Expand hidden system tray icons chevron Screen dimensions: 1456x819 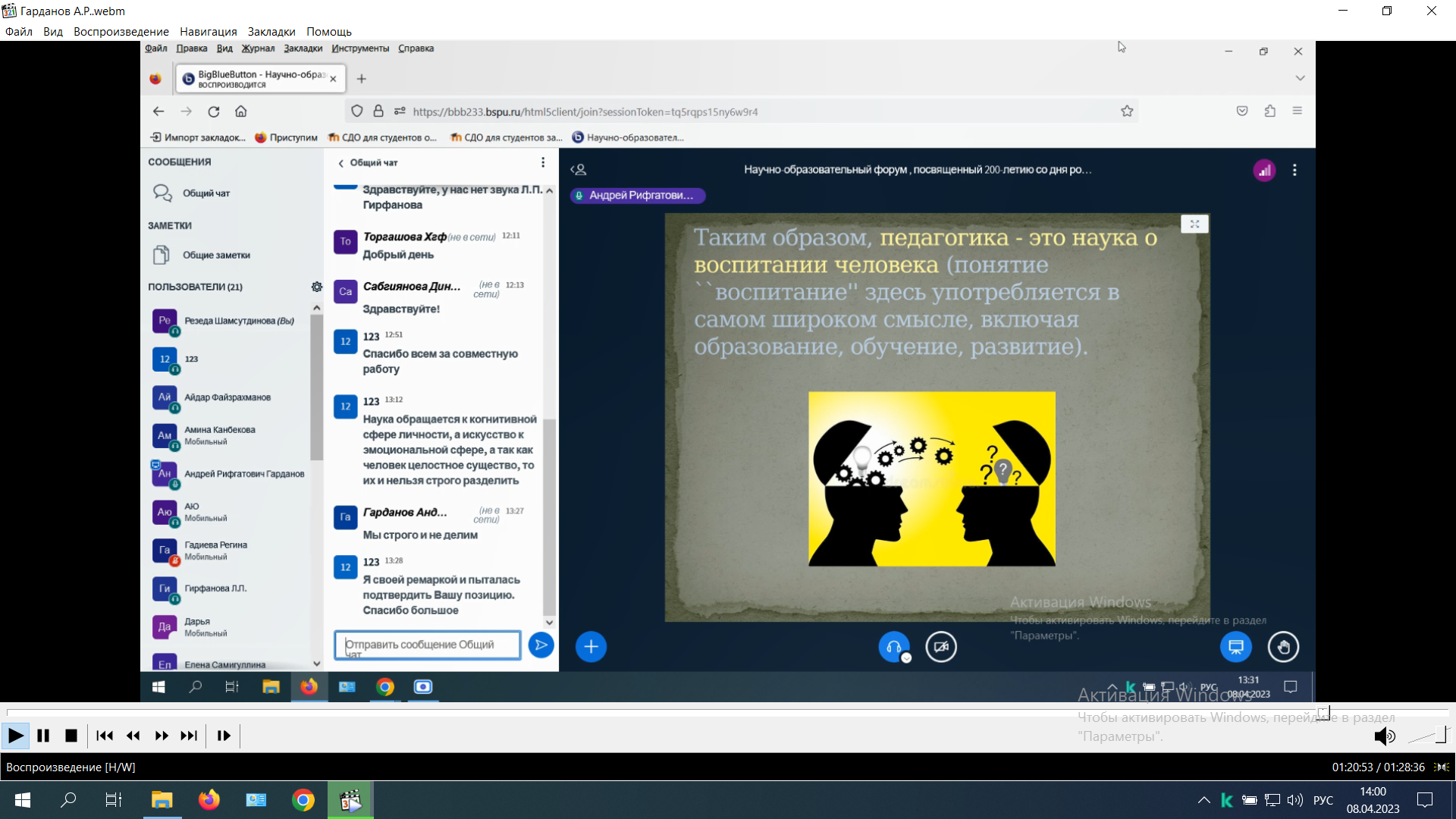click(1203, 800)
